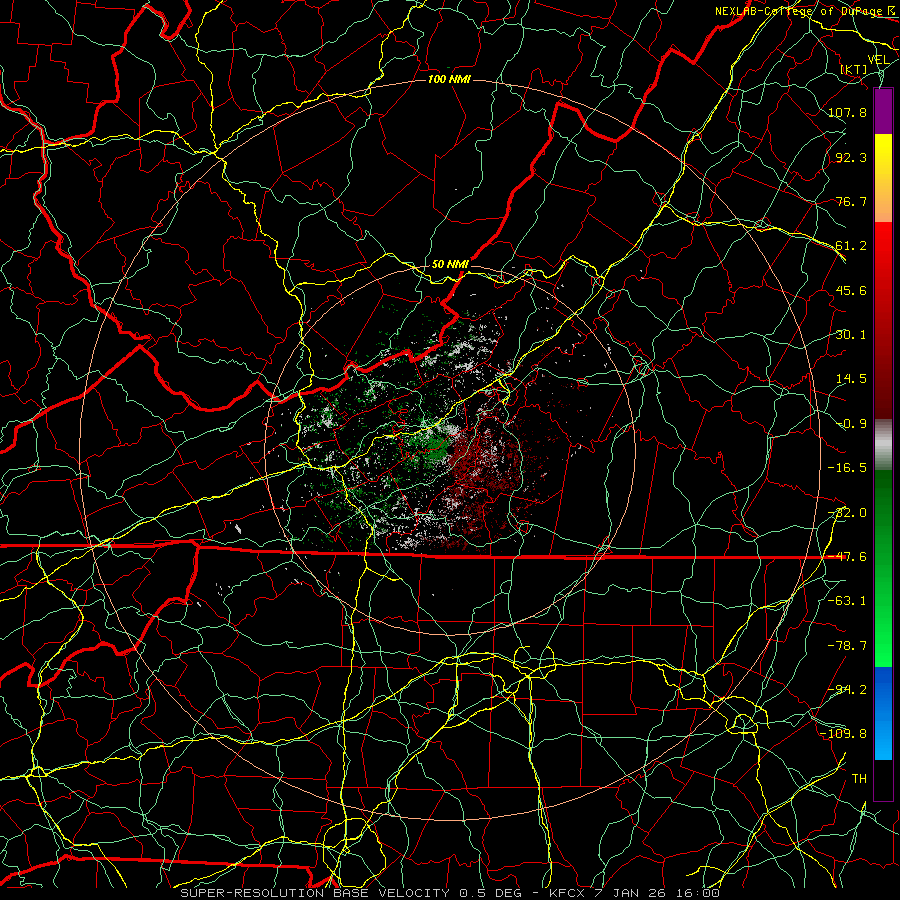Click the 76.7 velocity scale value
The image size is (900, 900).
point(851,201)
